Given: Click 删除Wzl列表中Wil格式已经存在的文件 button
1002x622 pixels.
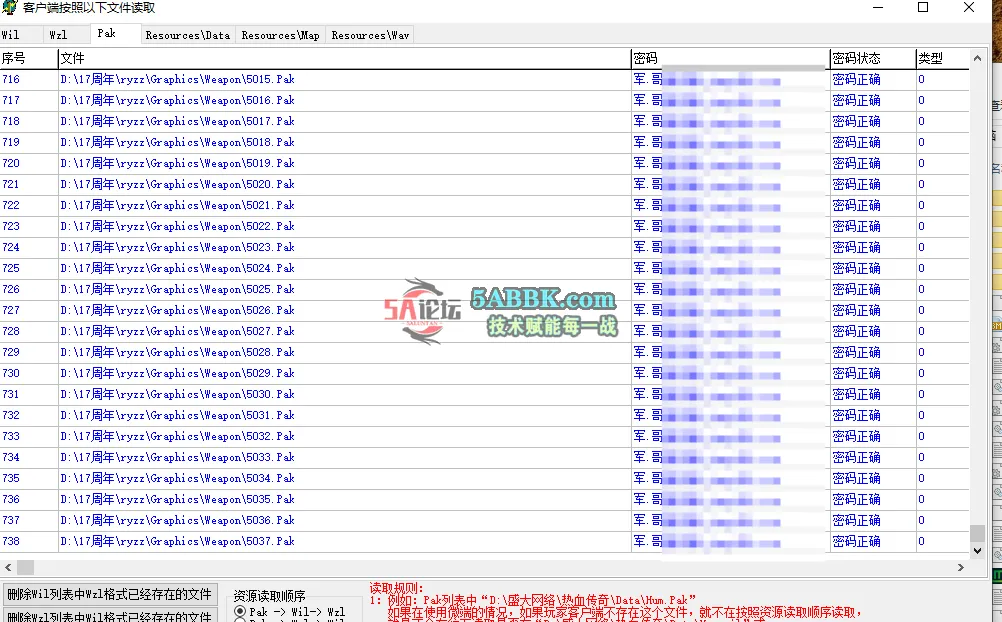Looking at the screenshot, I should (109, 616).
